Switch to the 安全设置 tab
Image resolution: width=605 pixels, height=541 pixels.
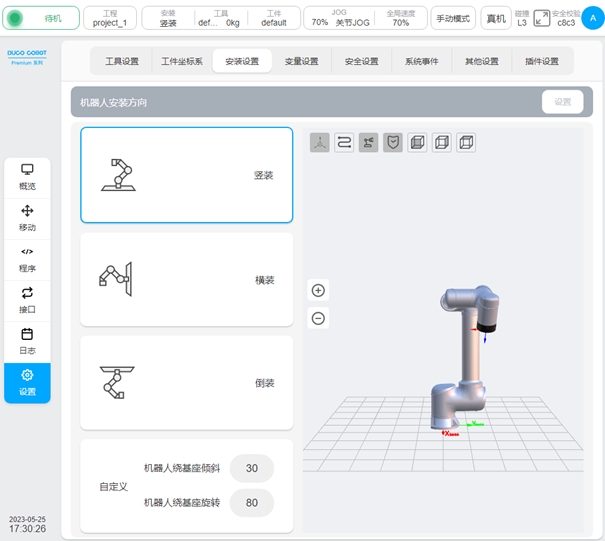[x=361, y=61]
